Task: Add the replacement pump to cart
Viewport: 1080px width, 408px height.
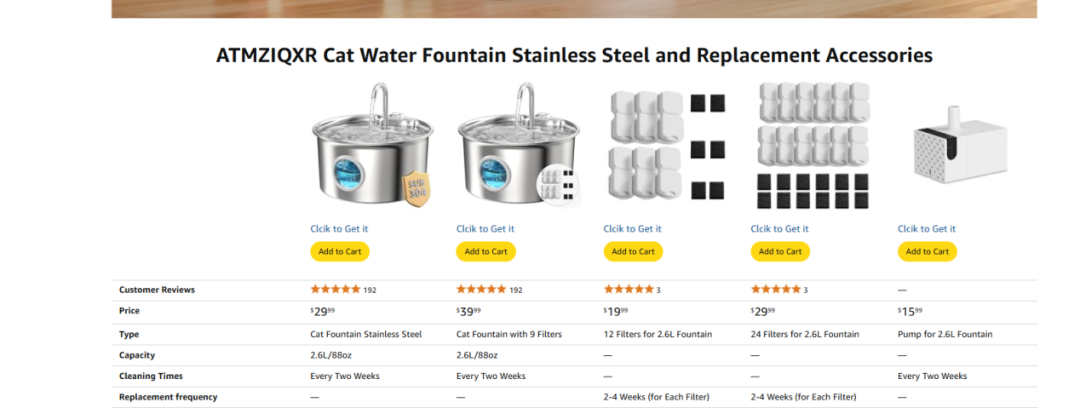Action: 927,251
